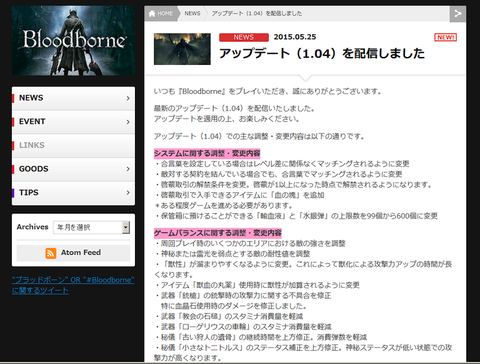Open the Archives month selection dropdown
The height and width of the screenshot is (364, 480).
point(91,227)
